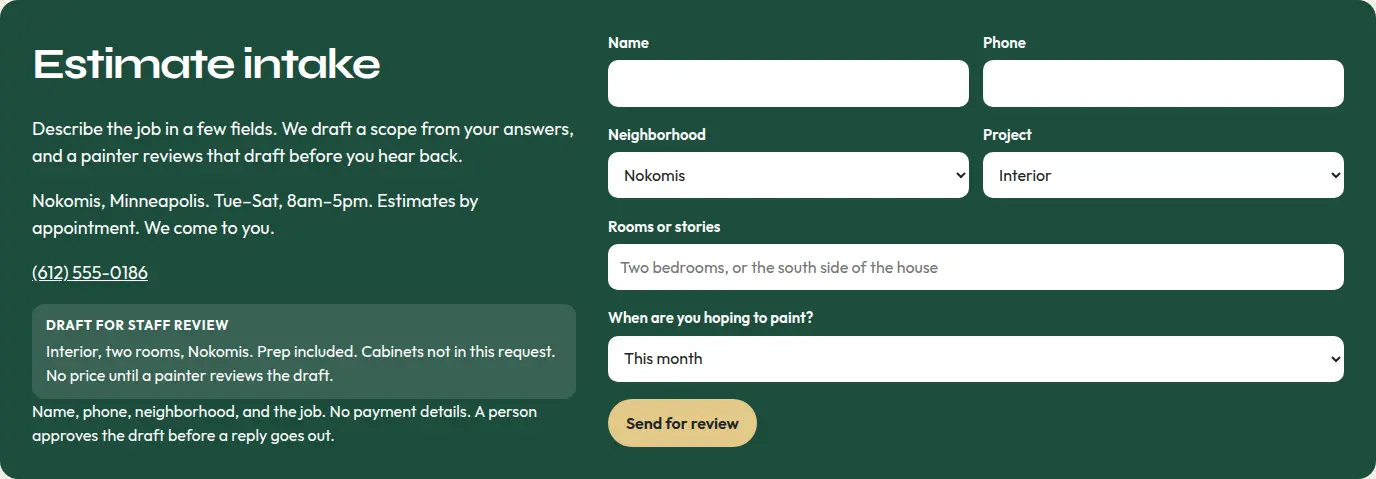Open the Neighborhood dropdown showing Nokomis
This screenshot has width=1376, height=479.
coord(788,175)
